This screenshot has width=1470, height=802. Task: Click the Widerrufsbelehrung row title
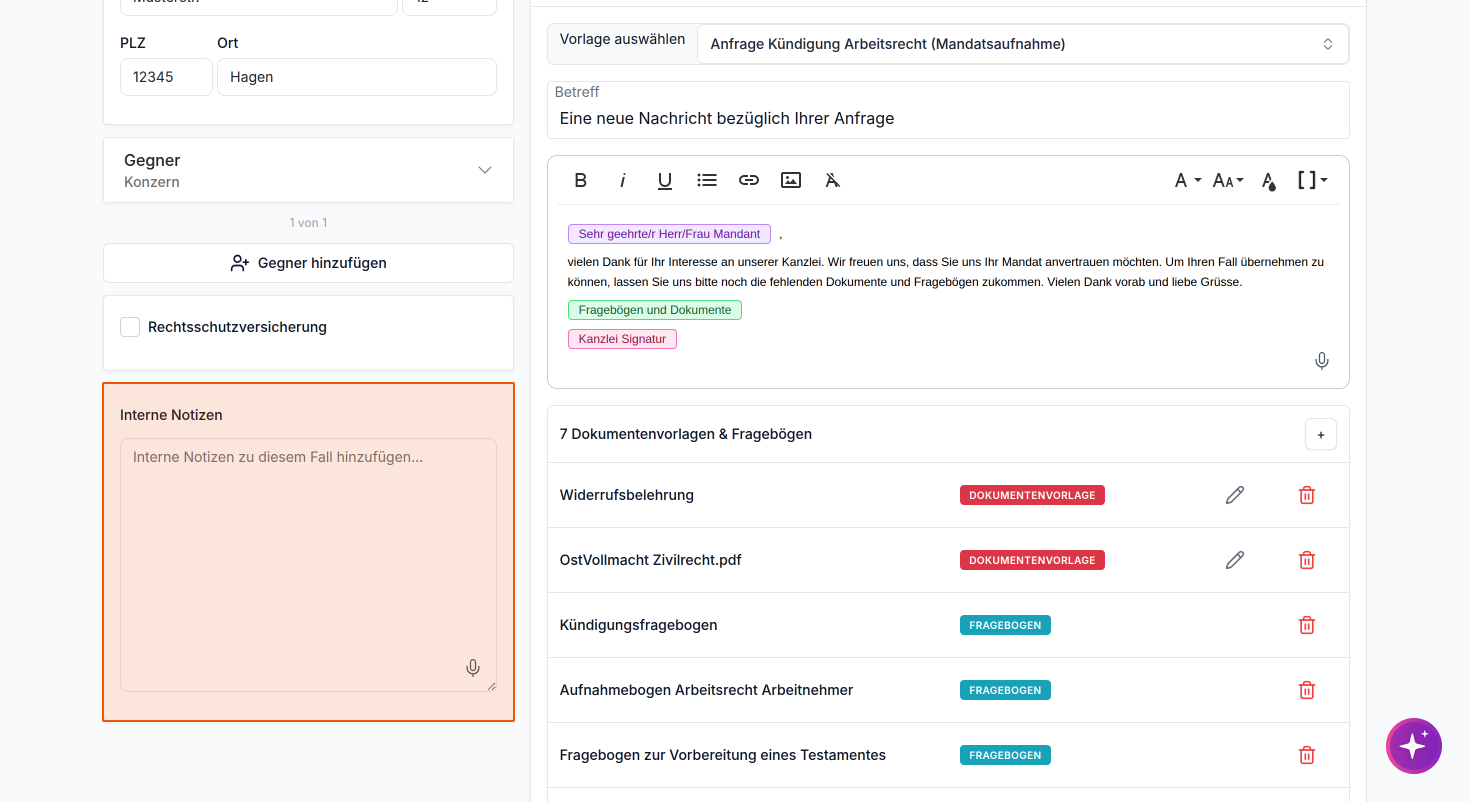tap(627, 495)
